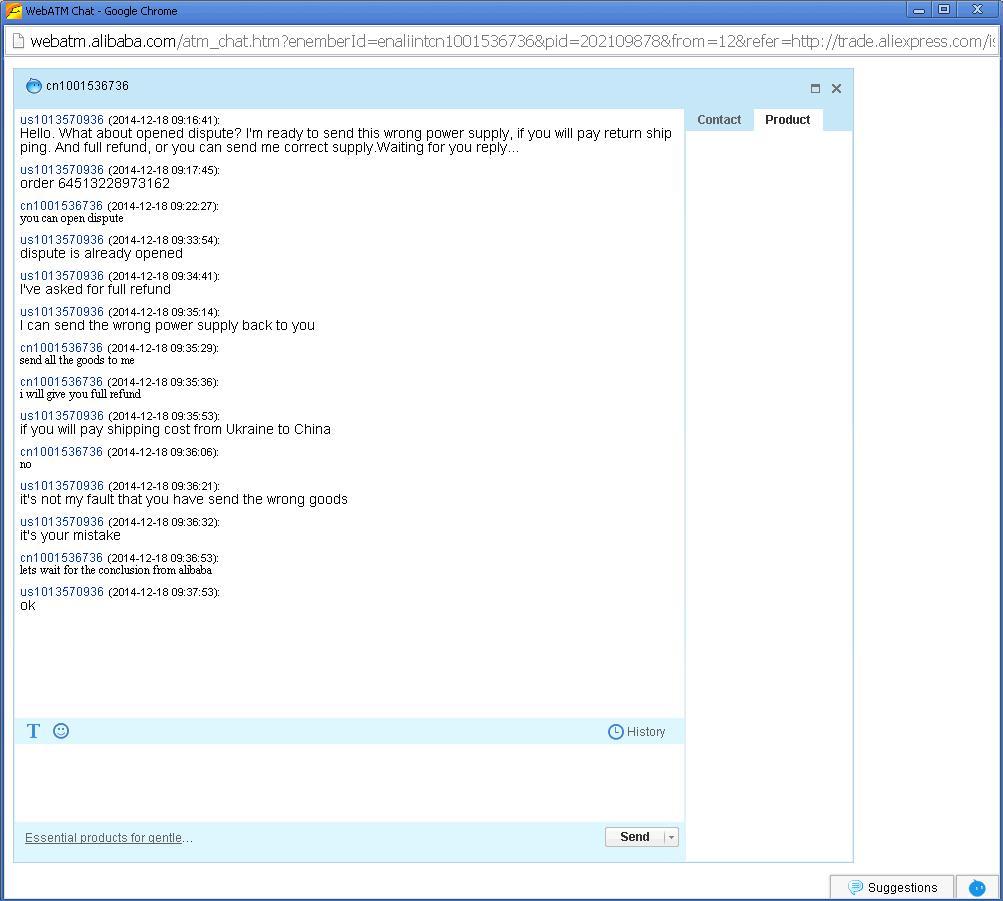This screenshot has width=1003, height=901.
Task: Click the WebATM Chat window title icon
Action: [13, 11]
